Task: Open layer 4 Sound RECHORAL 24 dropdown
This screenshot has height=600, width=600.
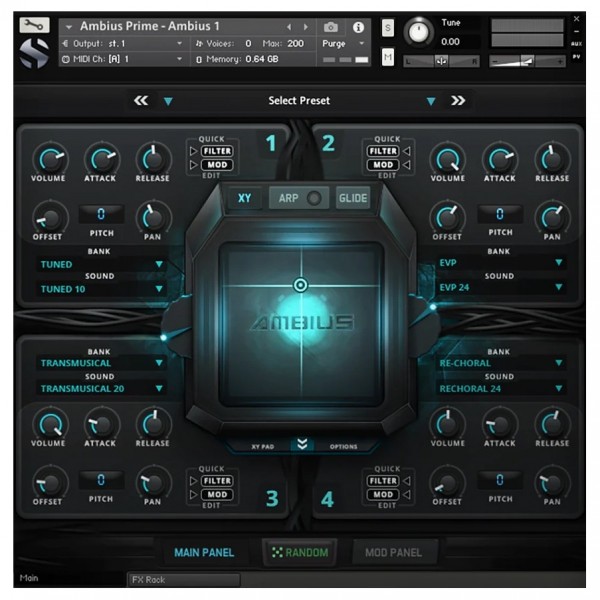Action: coord(501,388)
